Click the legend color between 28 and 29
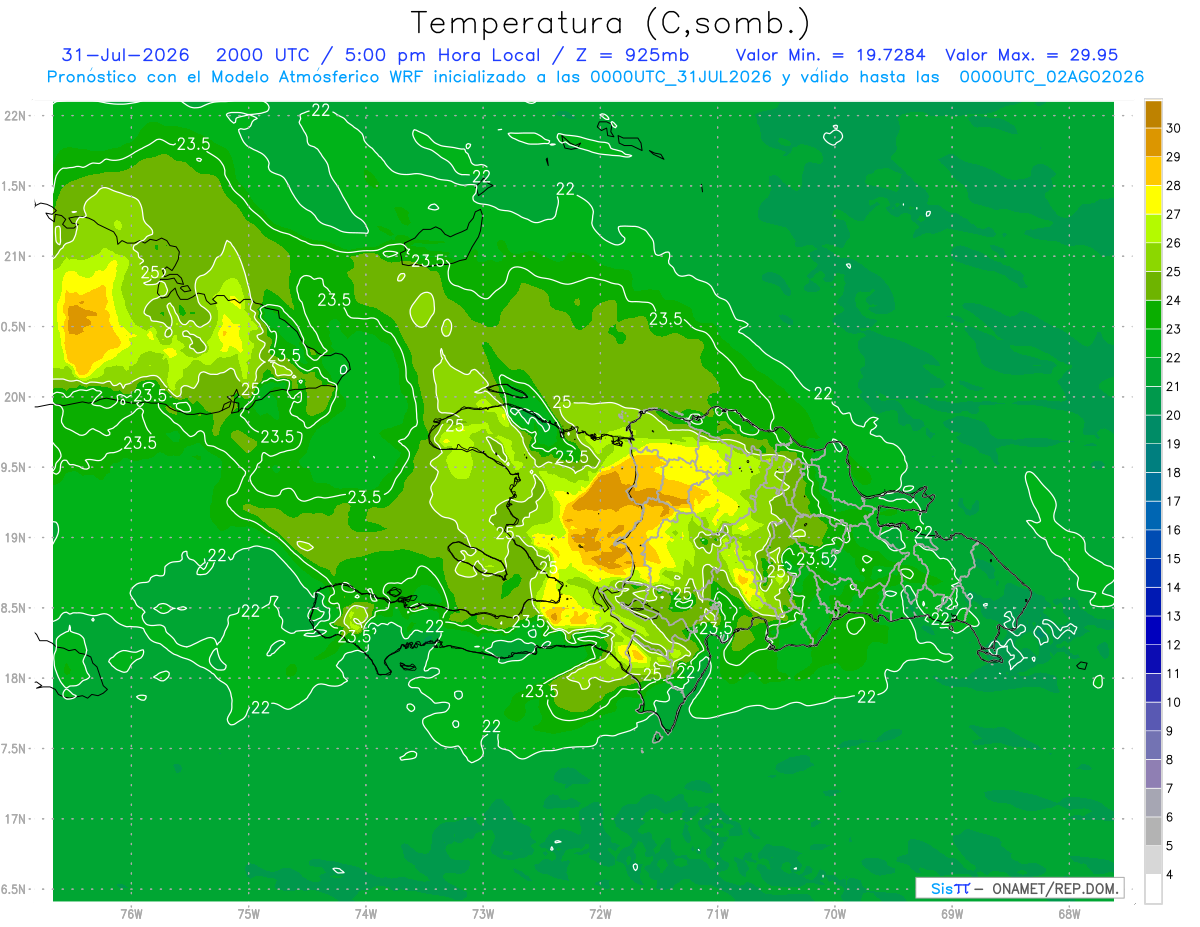The height and width of the screenshot is (927, 1200). pos(1153,171)
